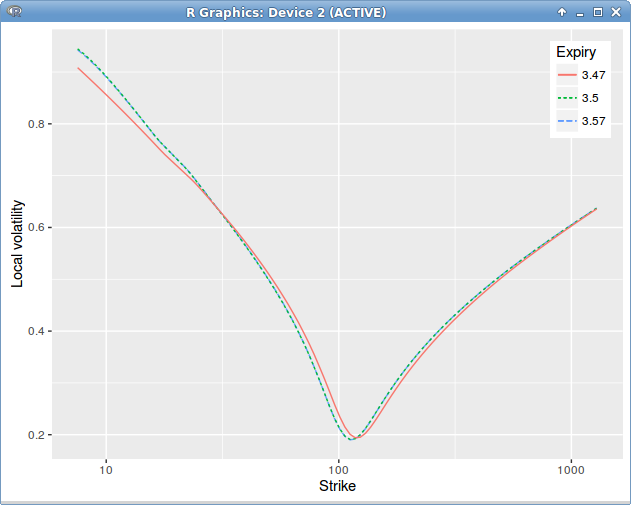Click the y-axis tick label 0.2

(36, 435)
